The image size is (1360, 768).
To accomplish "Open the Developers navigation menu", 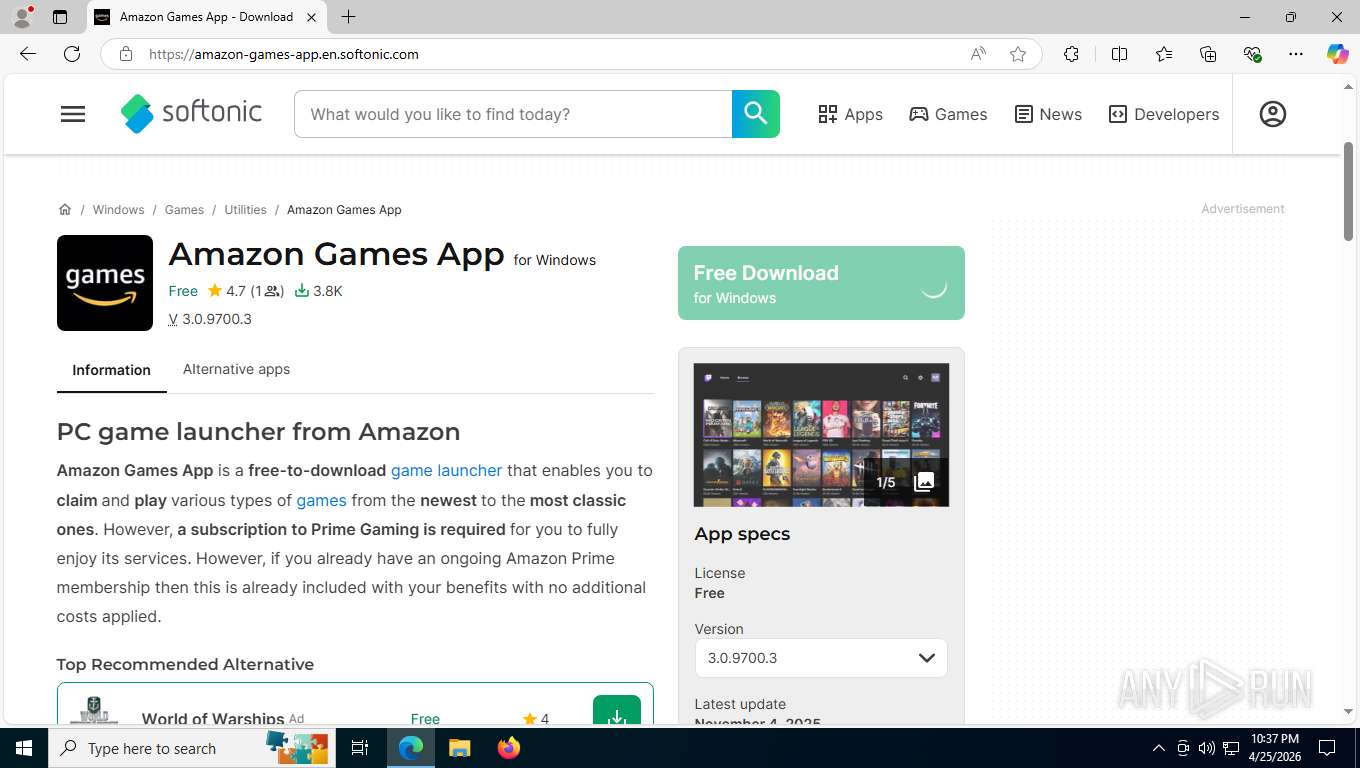I will (x=1164, y=114).
